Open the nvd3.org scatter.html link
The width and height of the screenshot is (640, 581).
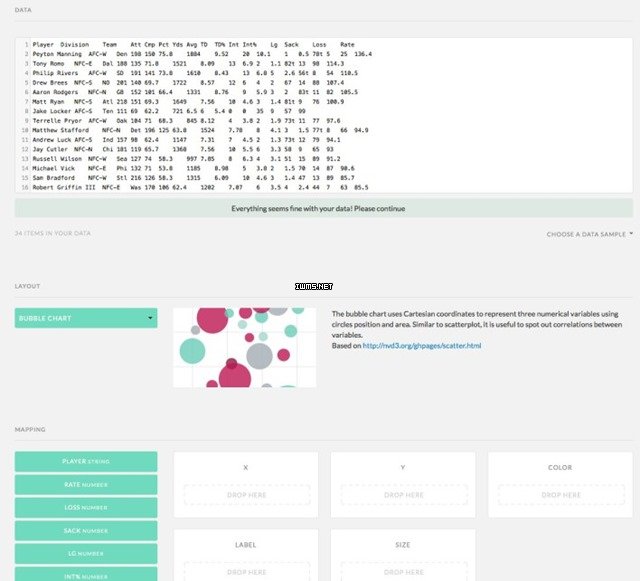click(x=421, y=346)
